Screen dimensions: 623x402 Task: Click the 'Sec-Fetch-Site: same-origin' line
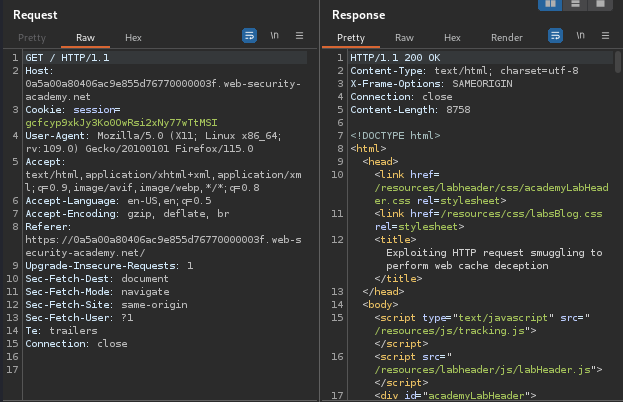106,305
